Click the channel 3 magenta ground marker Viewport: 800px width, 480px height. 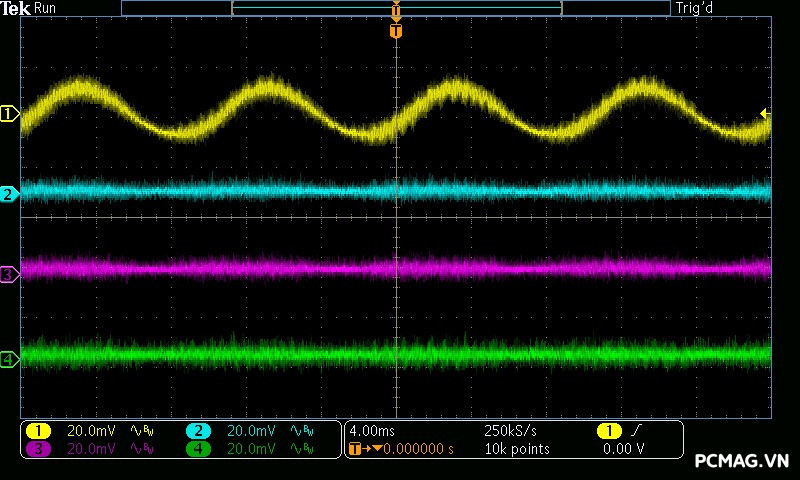tap(9, 273)
